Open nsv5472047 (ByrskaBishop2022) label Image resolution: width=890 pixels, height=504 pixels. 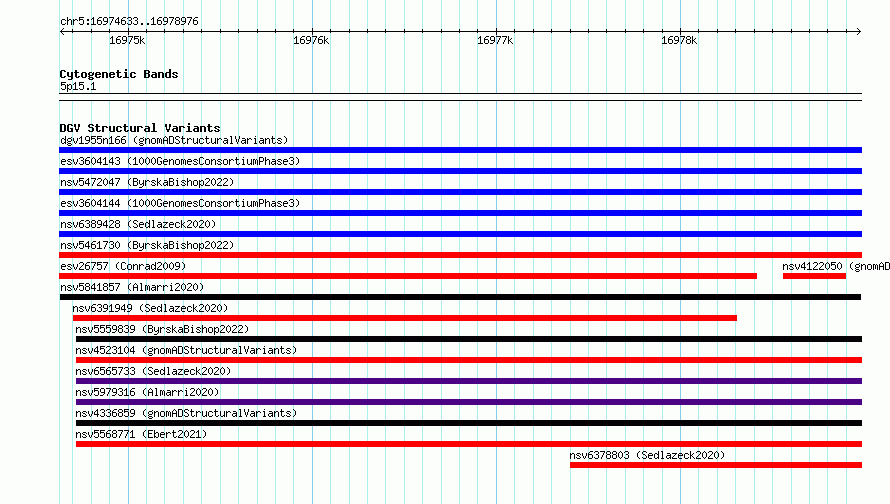tap(147, 182)
